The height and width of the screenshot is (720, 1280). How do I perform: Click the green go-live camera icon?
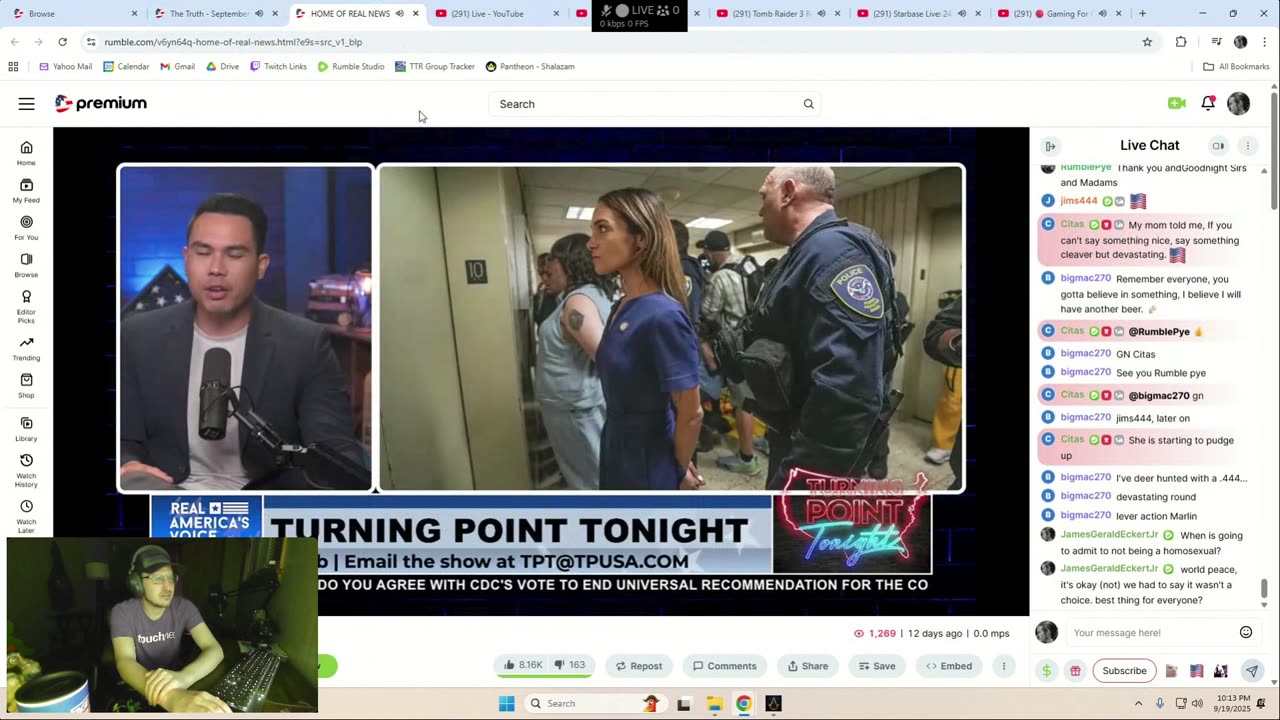pyautogui.click(x=1176, y=103)
